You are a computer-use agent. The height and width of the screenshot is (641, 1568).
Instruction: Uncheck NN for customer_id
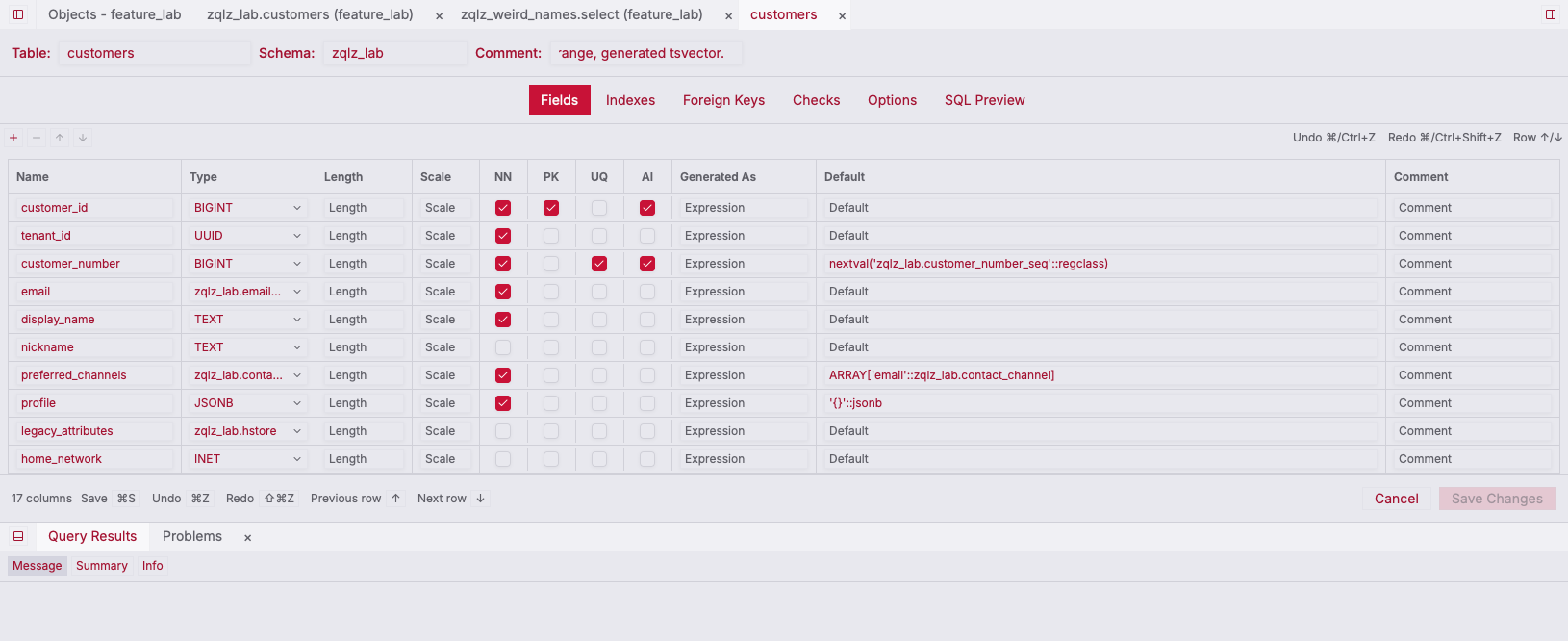coord(503,208)
